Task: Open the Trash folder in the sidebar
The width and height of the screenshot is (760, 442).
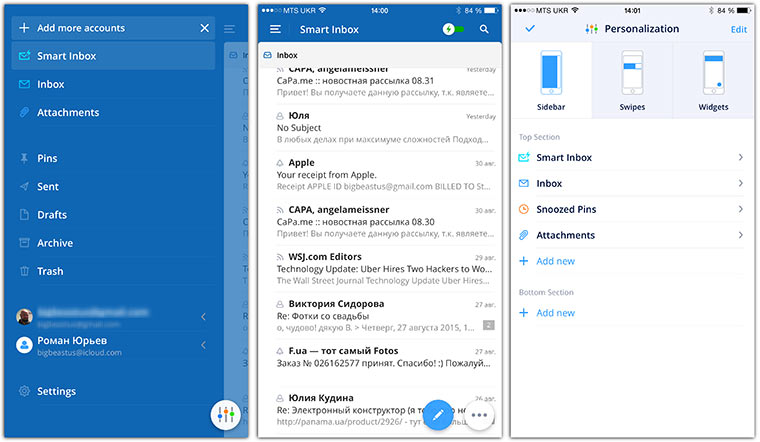Action: coord(113,271)
